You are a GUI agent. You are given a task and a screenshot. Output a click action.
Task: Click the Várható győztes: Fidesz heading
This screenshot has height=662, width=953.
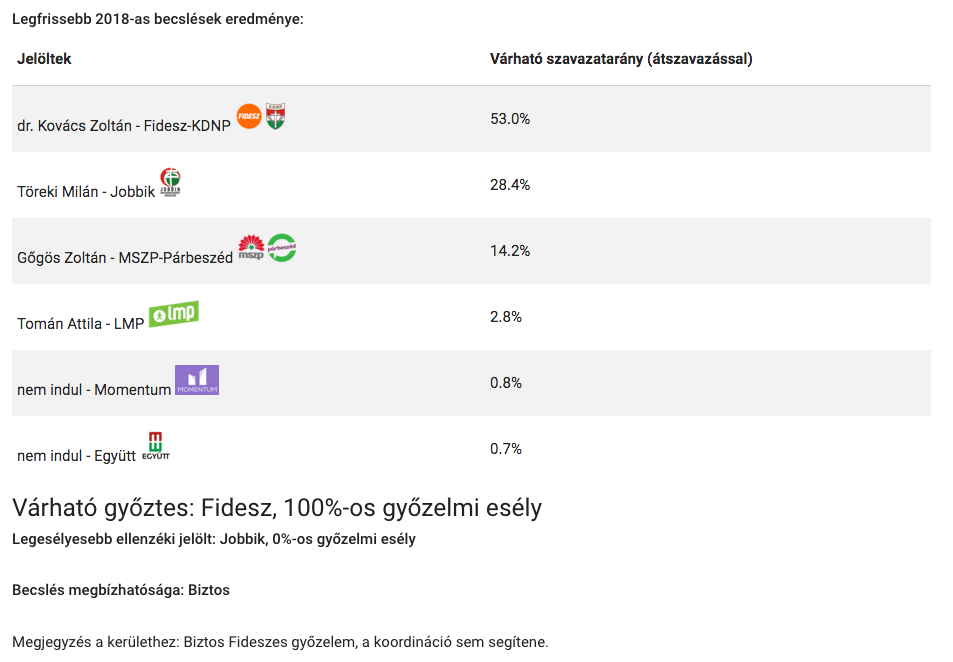point(277,508)
